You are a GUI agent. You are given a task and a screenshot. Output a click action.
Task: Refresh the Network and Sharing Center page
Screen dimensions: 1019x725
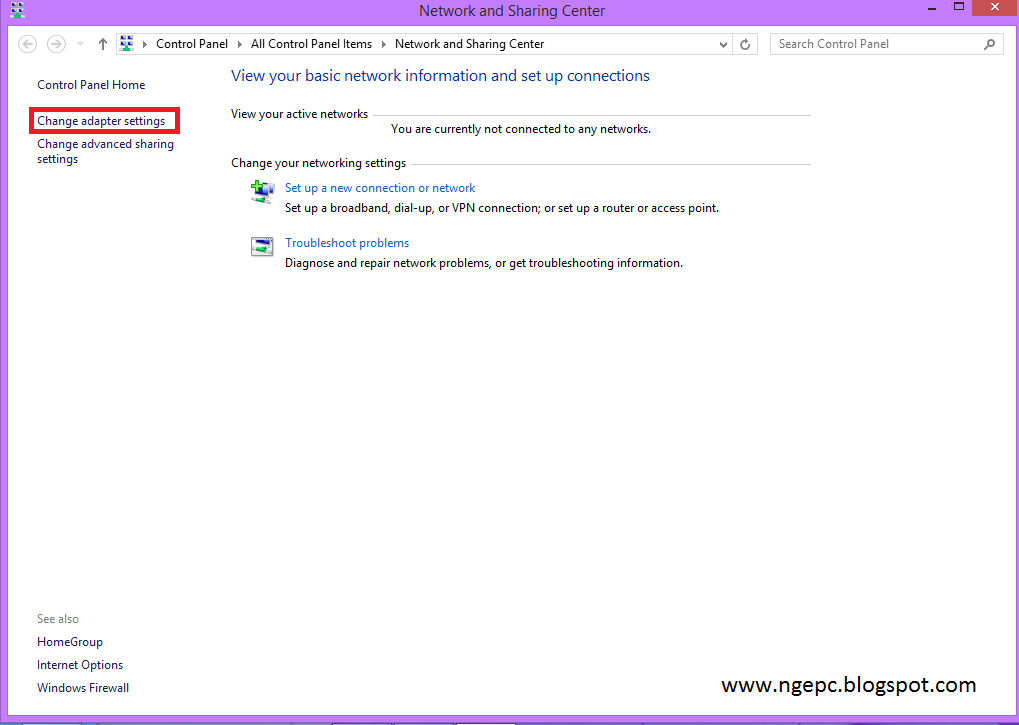click(745, 43)
